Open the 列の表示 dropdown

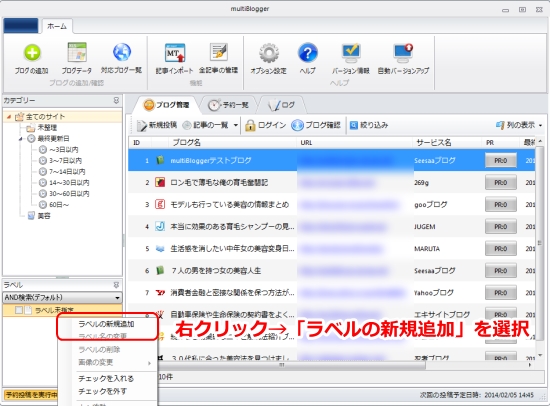[x=519, y=125]
